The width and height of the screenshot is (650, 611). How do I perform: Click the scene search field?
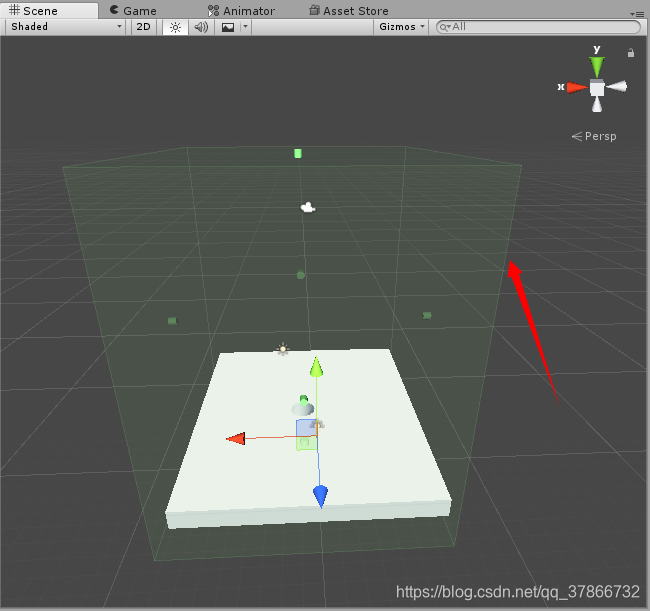pos(538,27)
